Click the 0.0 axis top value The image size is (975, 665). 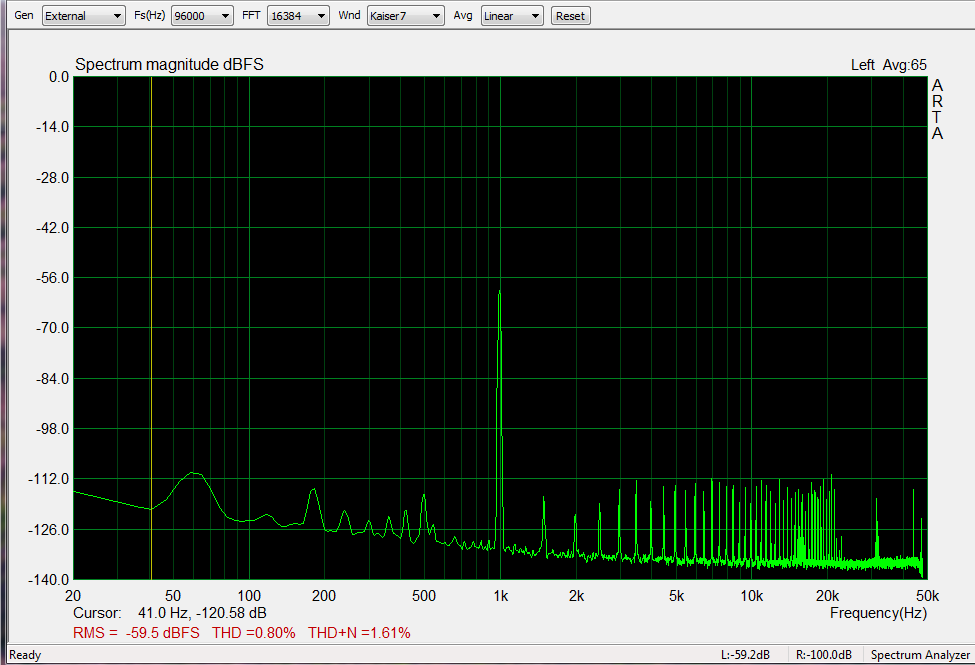click(59, 77)
